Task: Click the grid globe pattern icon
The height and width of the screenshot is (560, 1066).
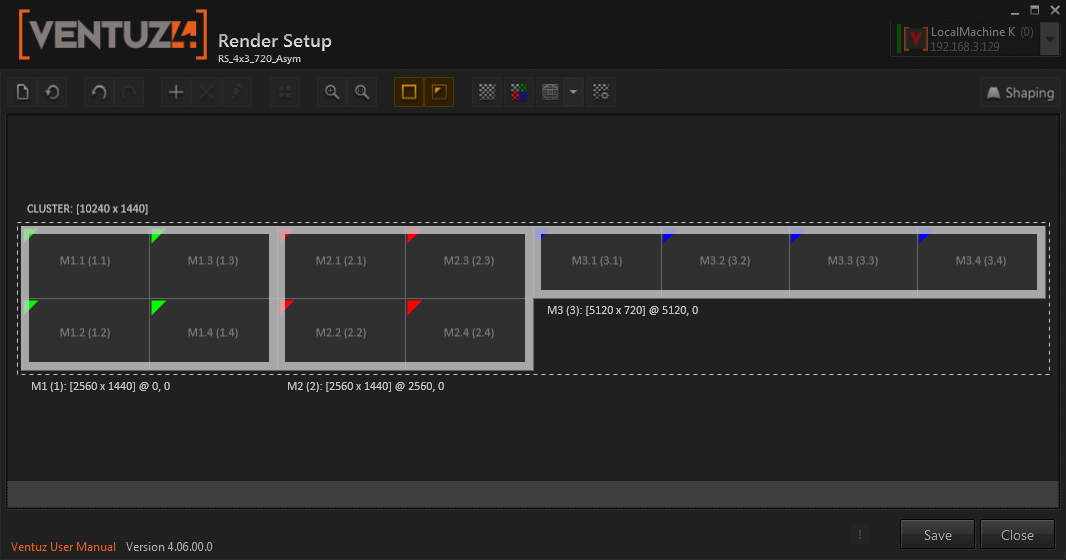Action: tap(549, 92)
